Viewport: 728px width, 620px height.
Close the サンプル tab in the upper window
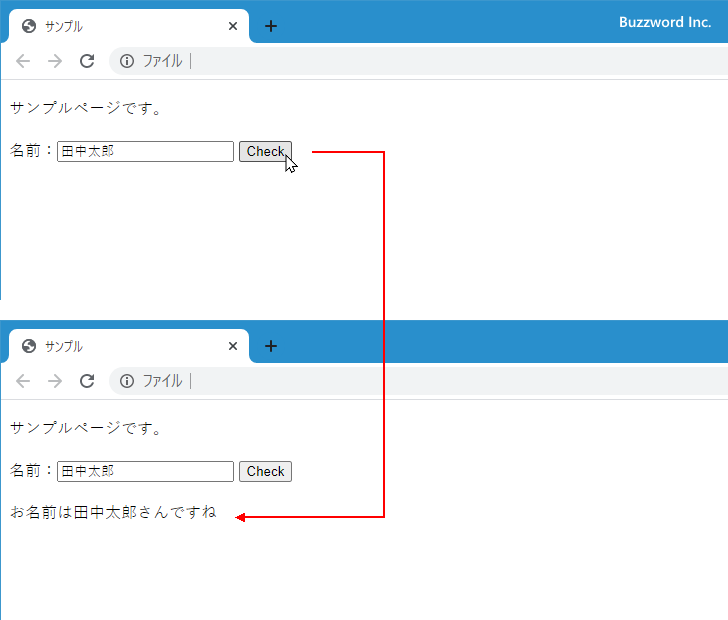click(x=233, y=26)
